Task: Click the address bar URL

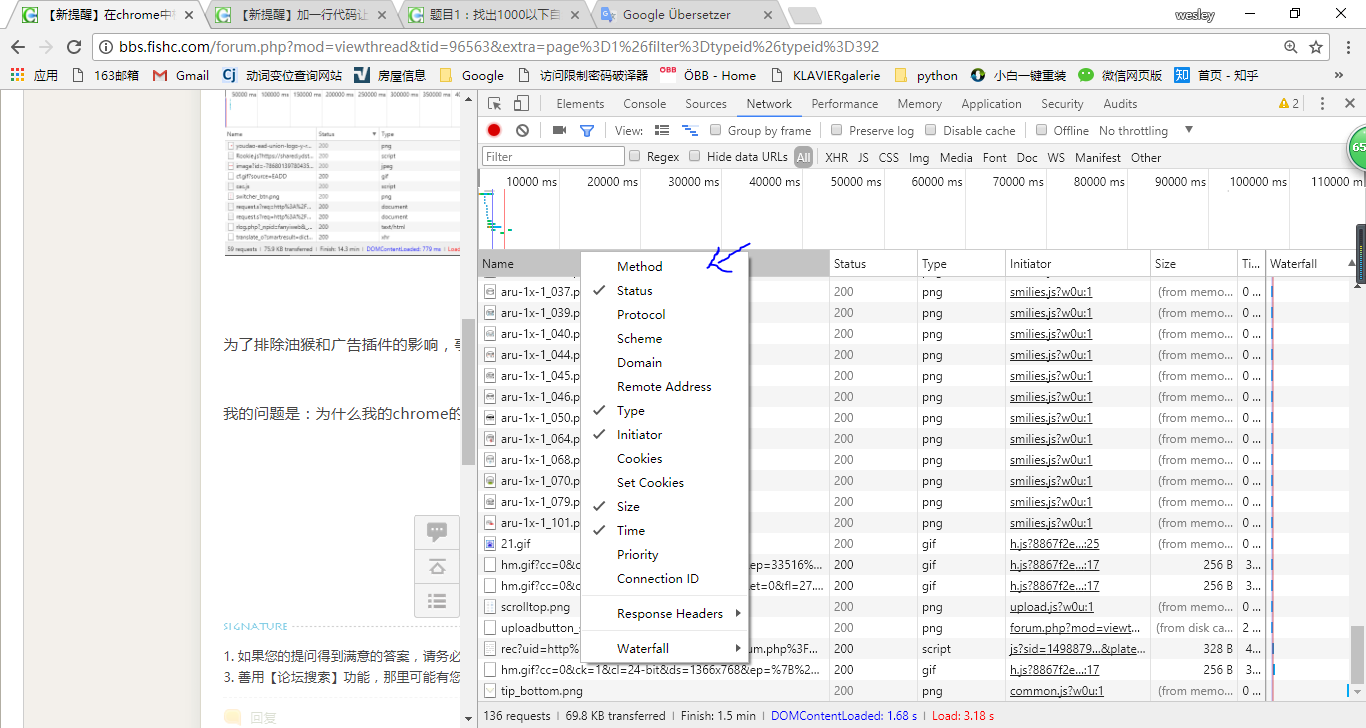Action: coord(500,47)
